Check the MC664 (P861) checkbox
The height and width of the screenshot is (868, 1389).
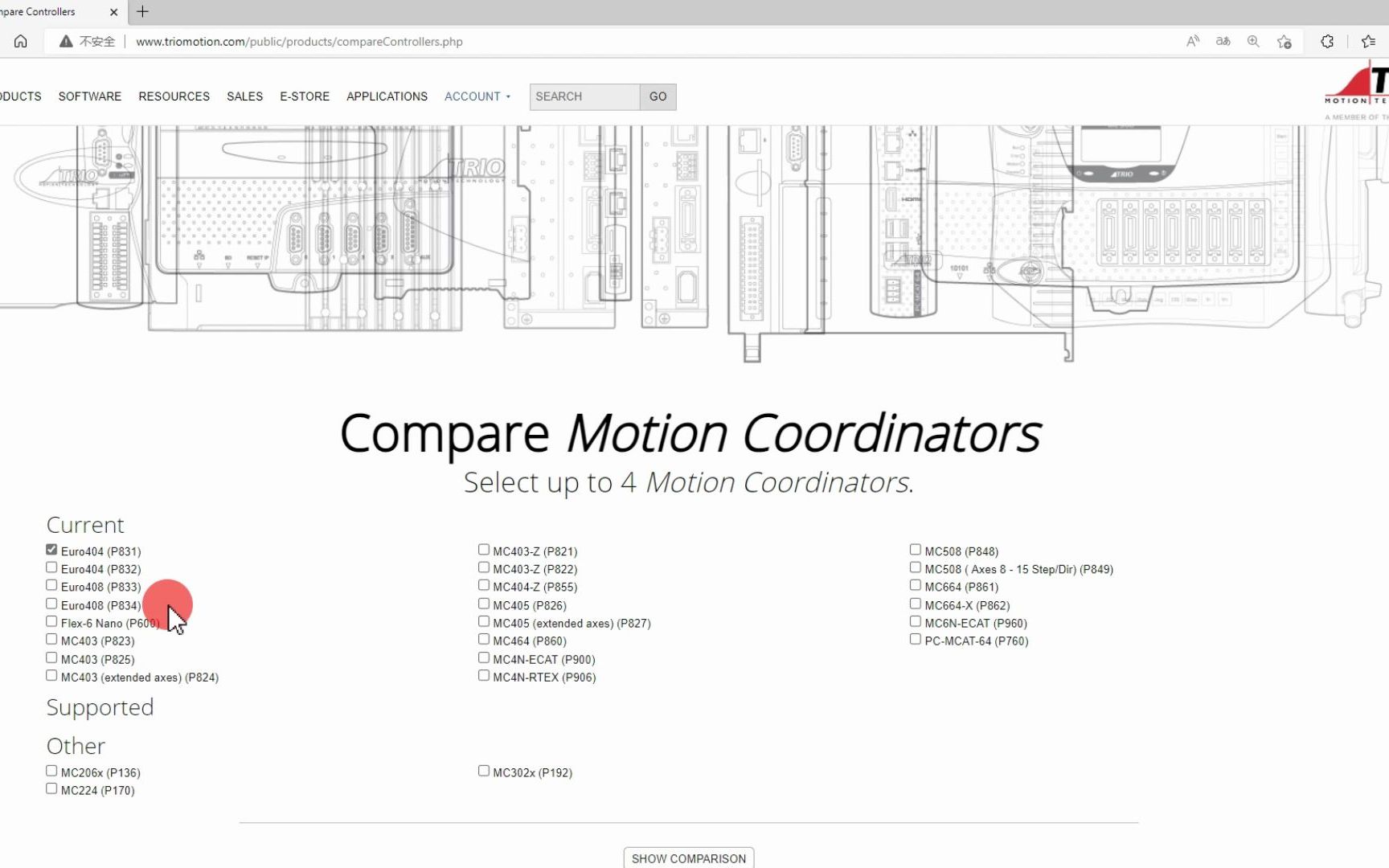(x=916, y=585)
